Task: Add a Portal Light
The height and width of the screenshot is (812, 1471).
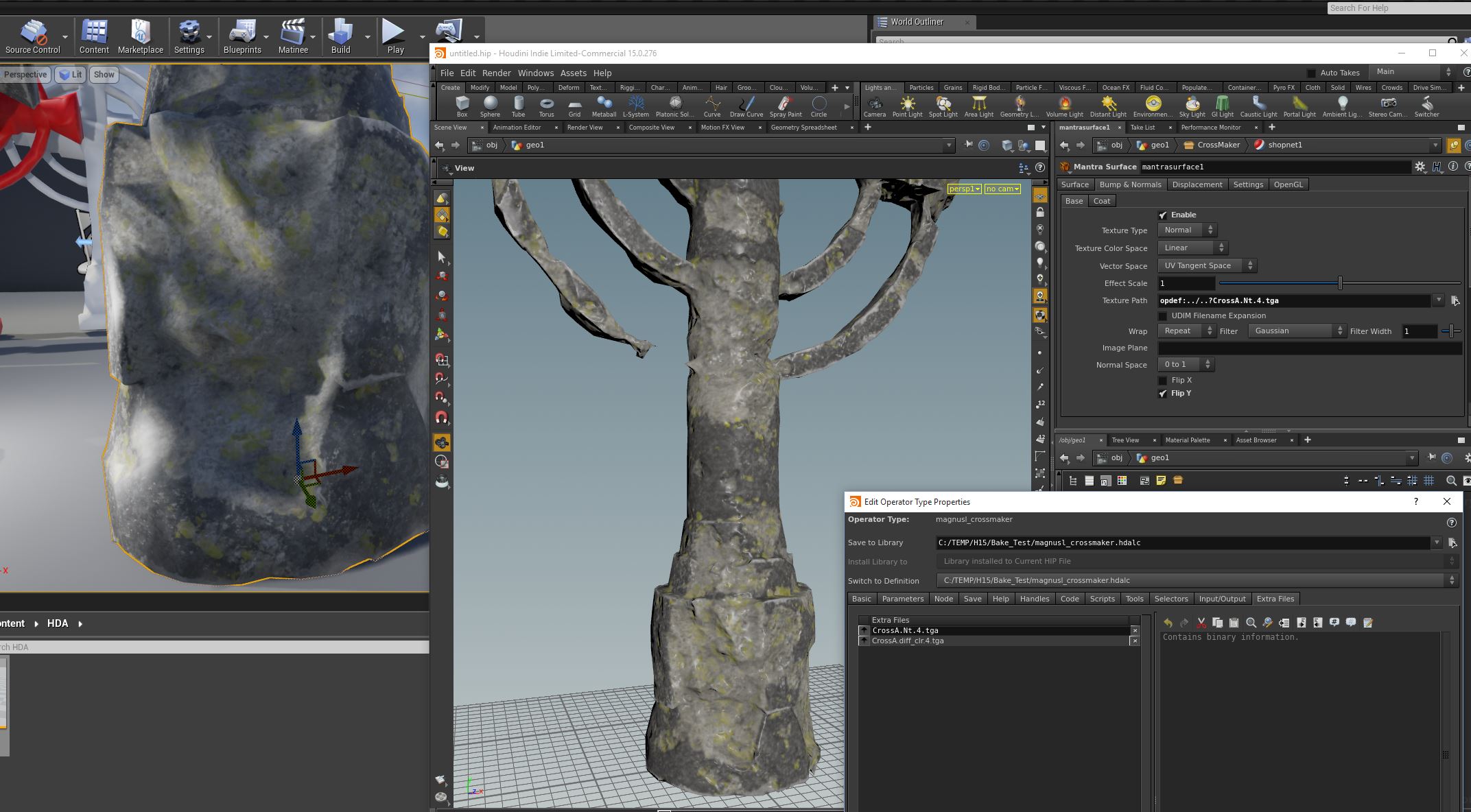Action: click(1299, 106)
